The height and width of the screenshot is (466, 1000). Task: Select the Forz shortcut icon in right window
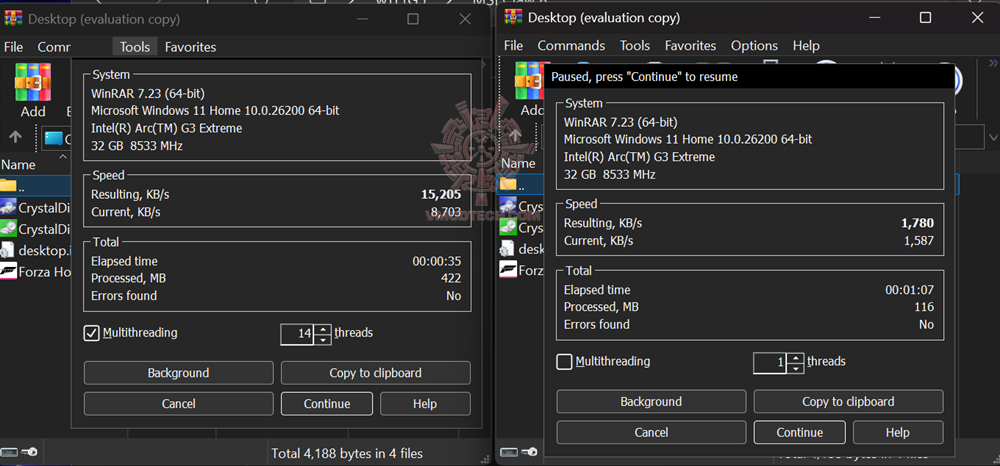coord(508,270)
